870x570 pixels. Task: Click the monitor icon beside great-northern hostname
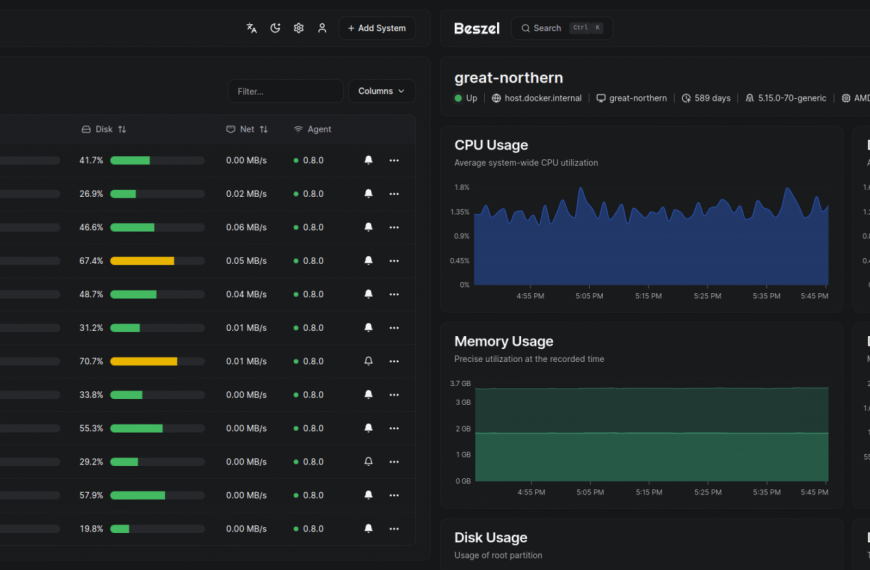pos(600,98)
